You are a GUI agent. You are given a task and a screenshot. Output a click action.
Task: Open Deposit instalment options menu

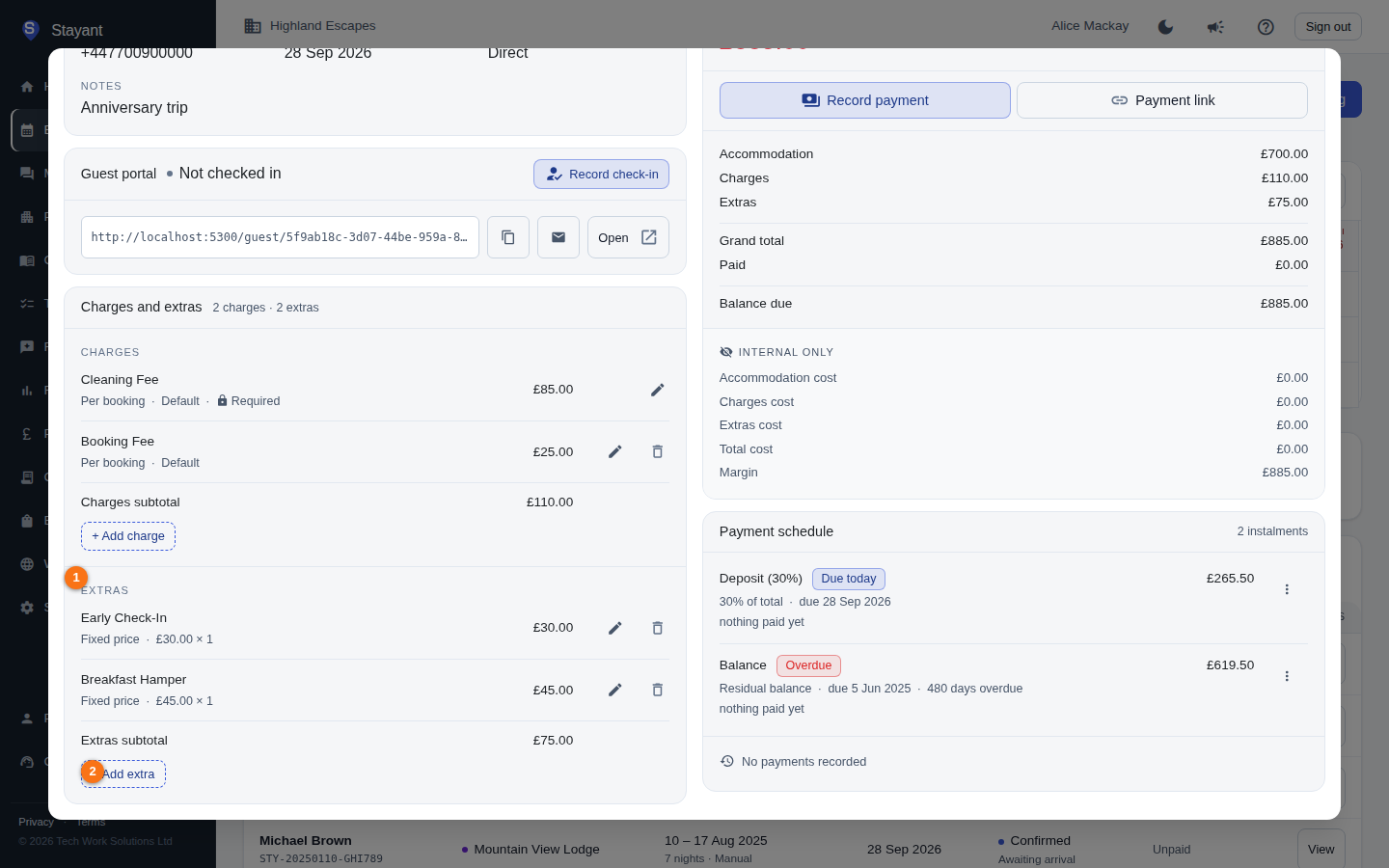pyautogui.click(x=1287, y=589)
